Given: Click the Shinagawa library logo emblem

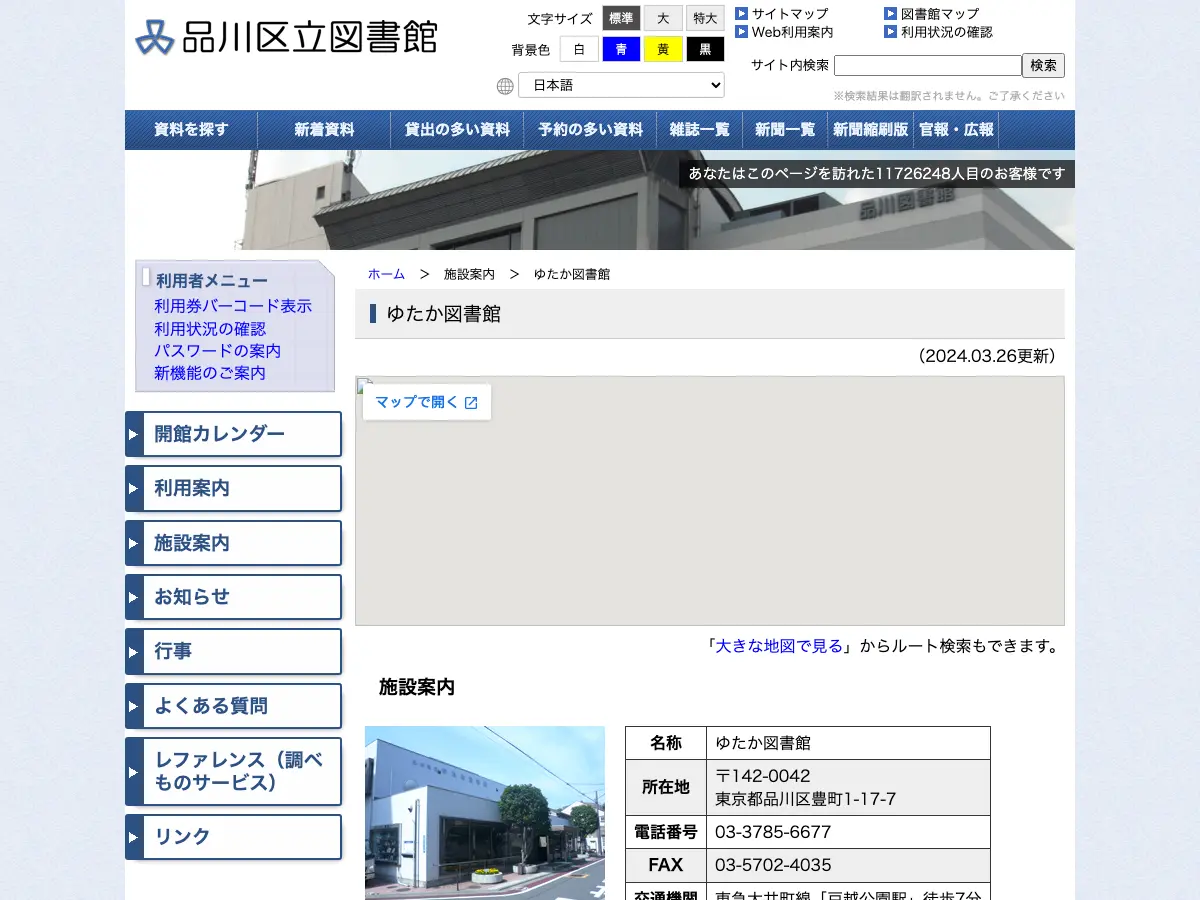Looking at the screenshot, I should click(x=155, y=37).
